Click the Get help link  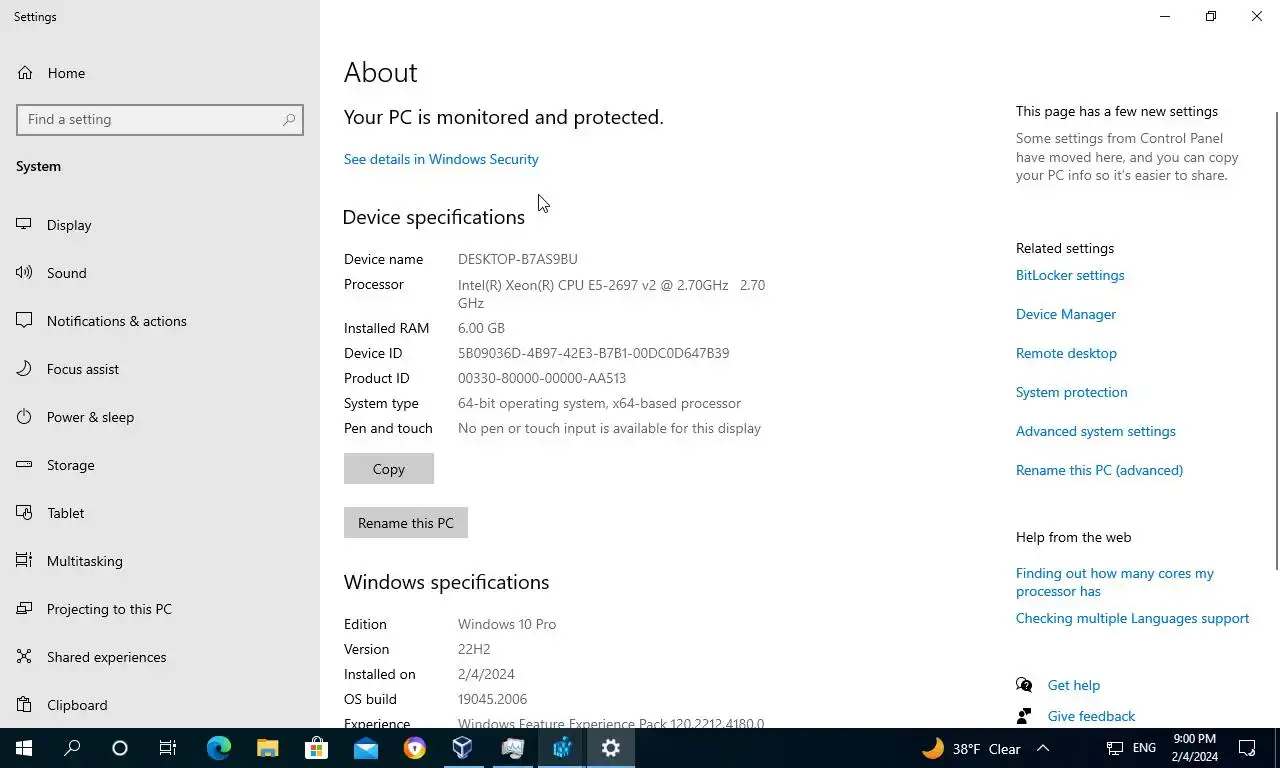tap(1074, 685)
